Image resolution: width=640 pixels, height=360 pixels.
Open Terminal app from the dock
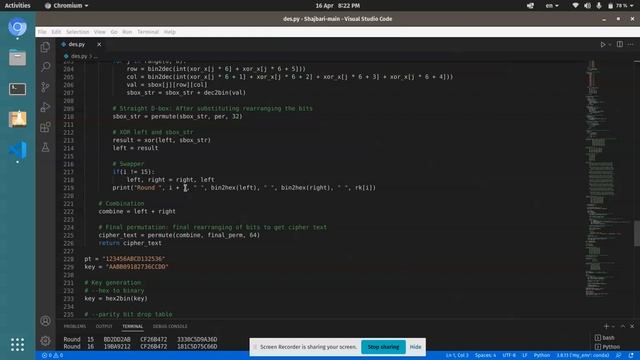(18, 89)
